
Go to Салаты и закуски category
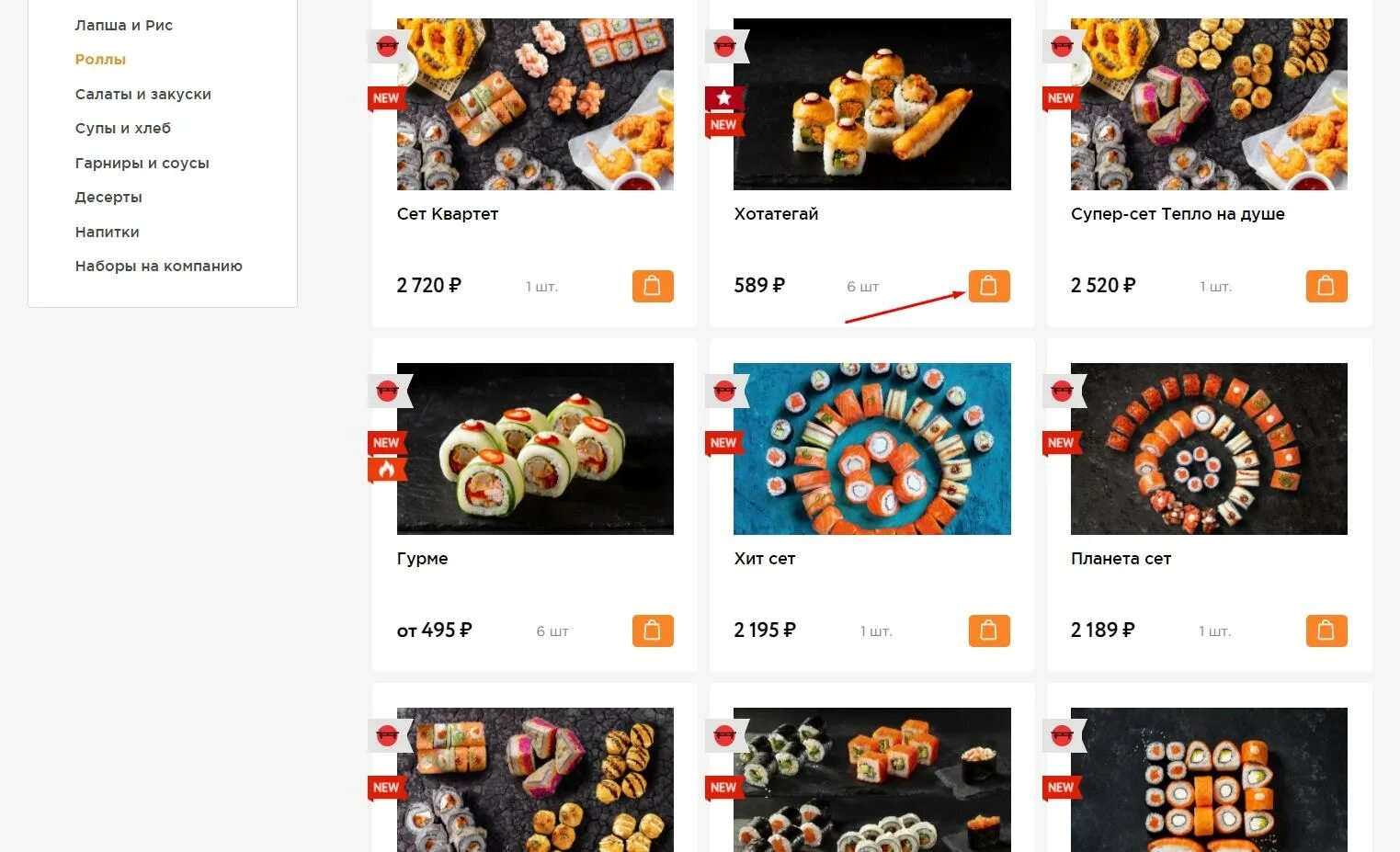142,94
